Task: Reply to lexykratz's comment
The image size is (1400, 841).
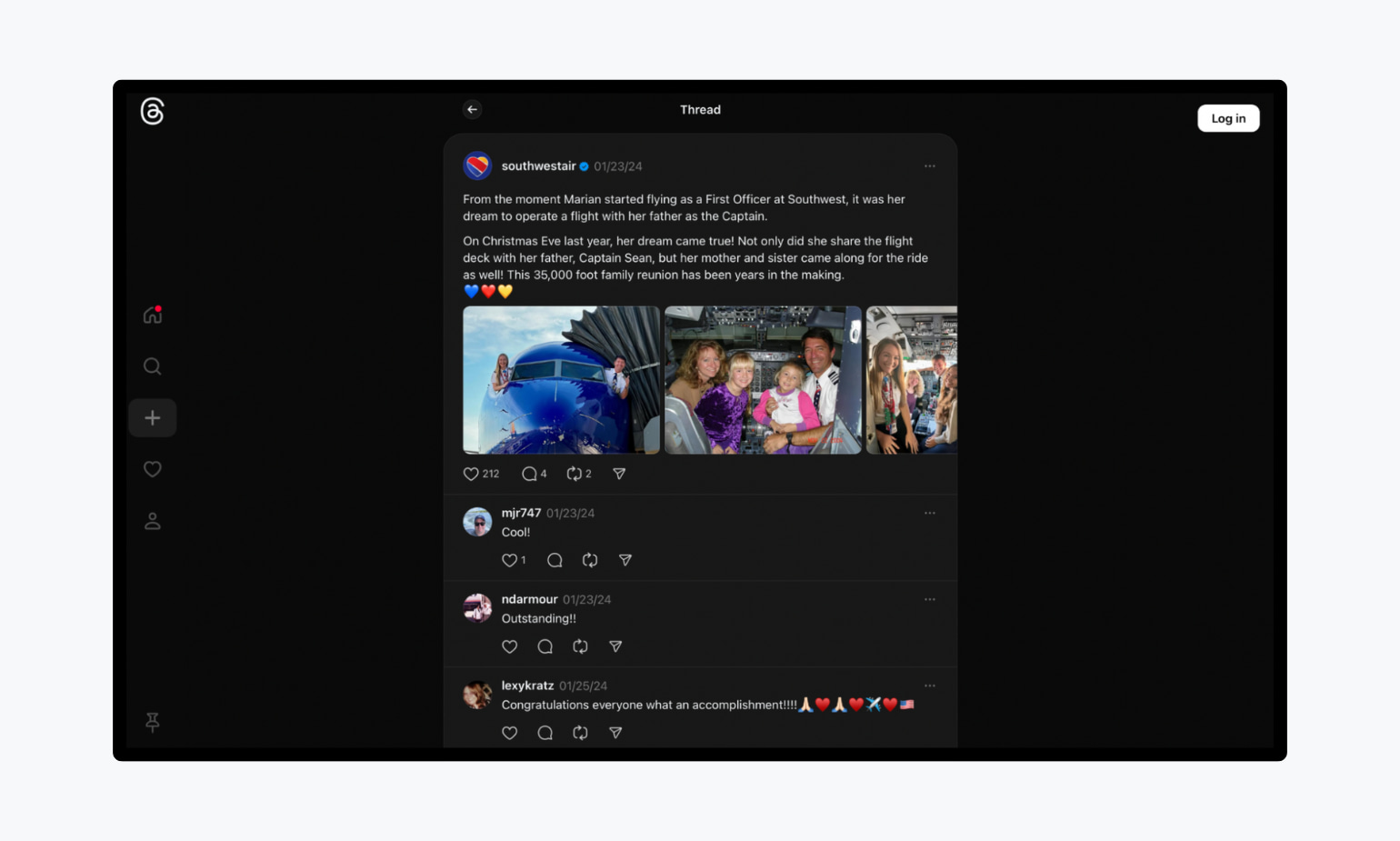Action: [545, 733]
